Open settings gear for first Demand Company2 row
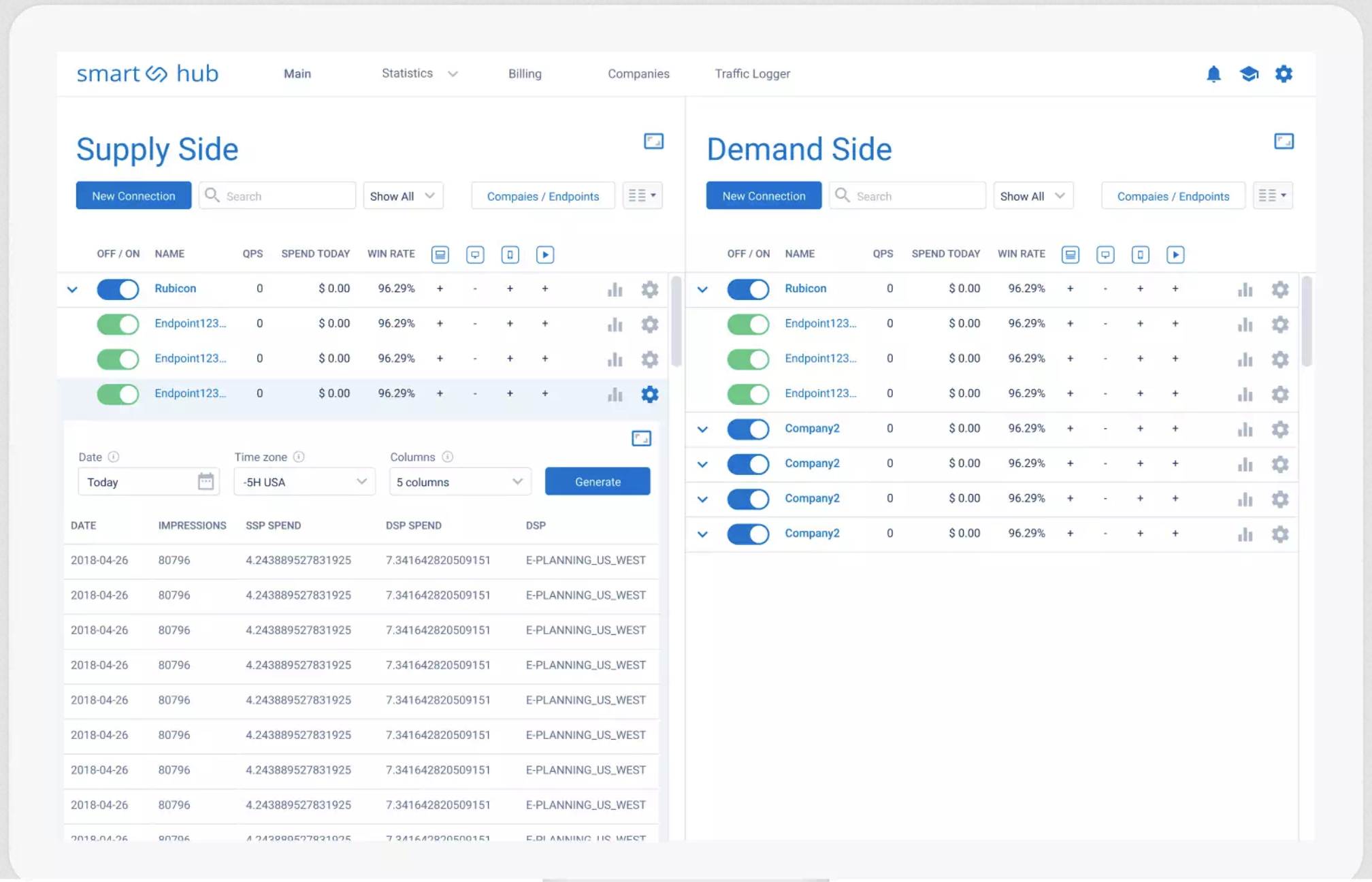The width and height of the screenshot is (1372, 882). click(x=1280, y=429)
